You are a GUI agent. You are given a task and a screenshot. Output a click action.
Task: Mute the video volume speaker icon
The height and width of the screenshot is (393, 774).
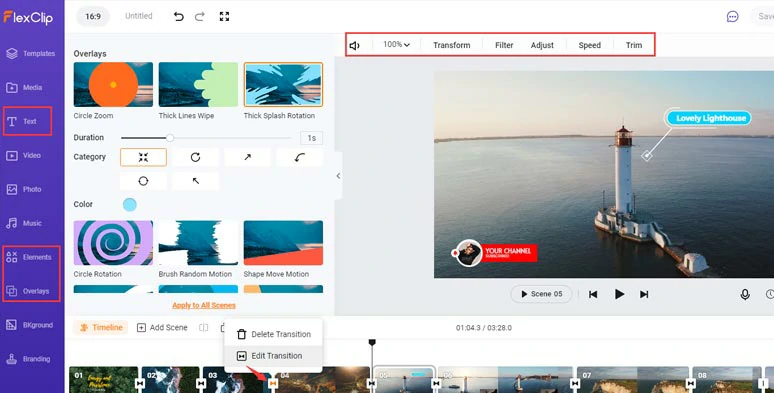point(354,45)
